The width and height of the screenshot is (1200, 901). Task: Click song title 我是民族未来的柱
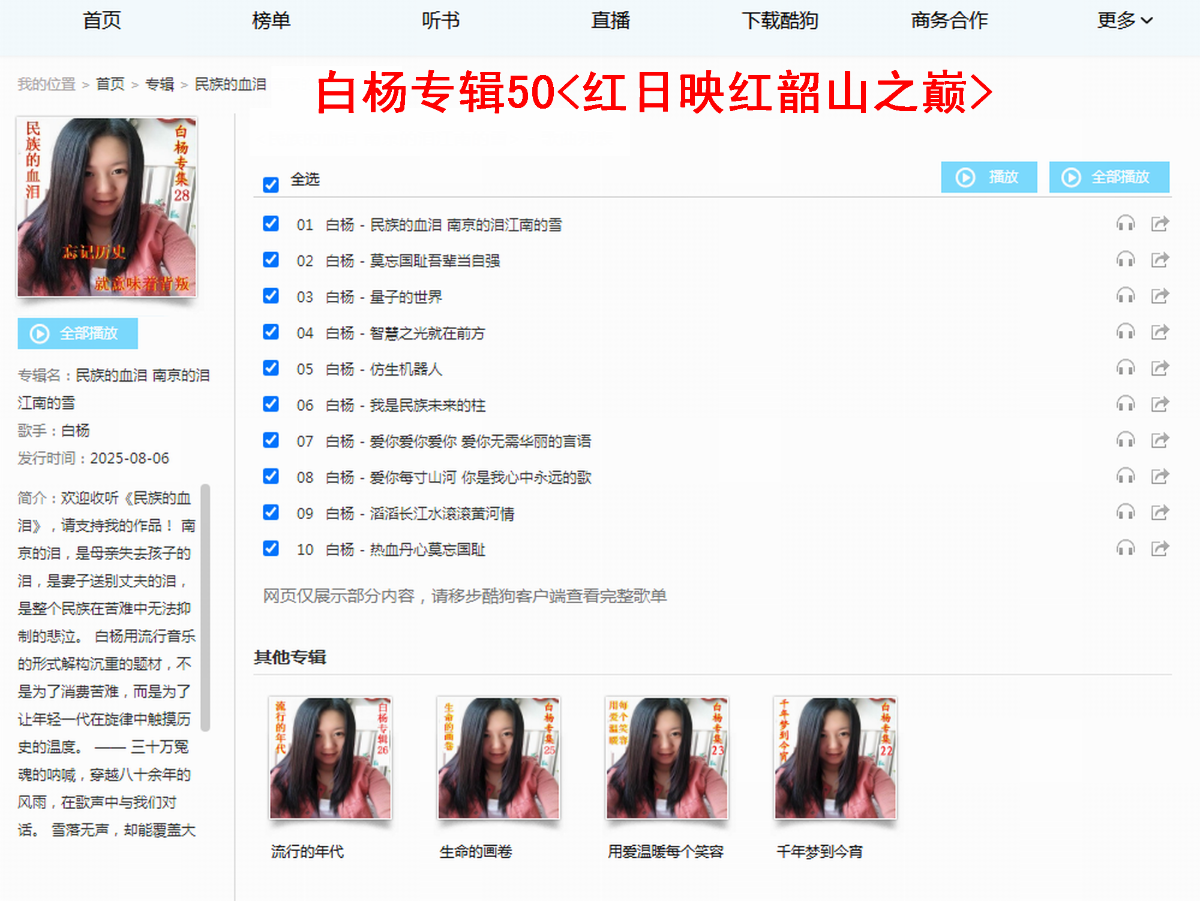tap(428, 405)
